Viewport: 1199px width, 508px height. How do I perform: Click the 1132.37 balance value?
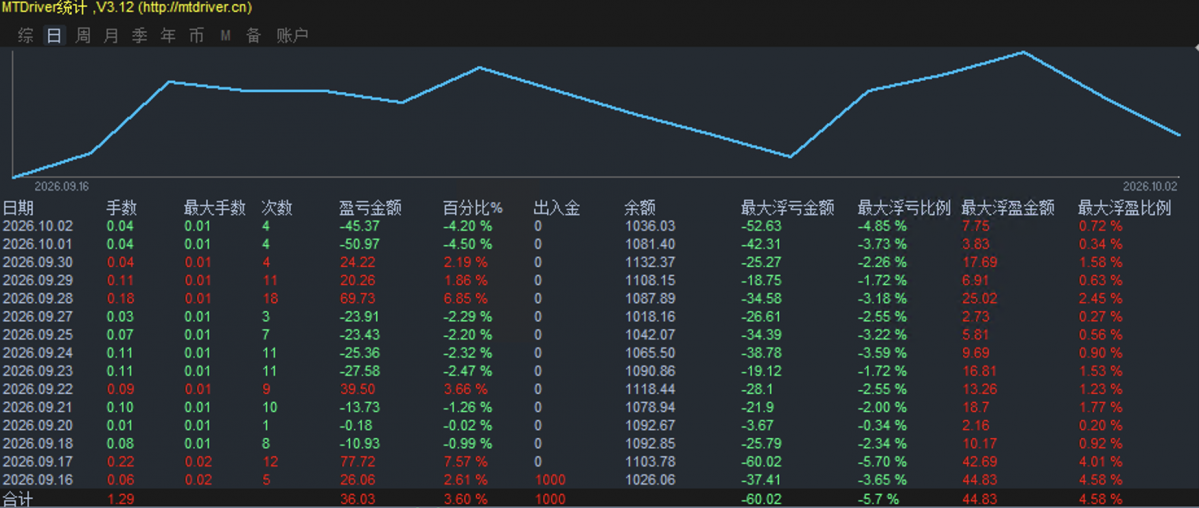pos(649,262)
